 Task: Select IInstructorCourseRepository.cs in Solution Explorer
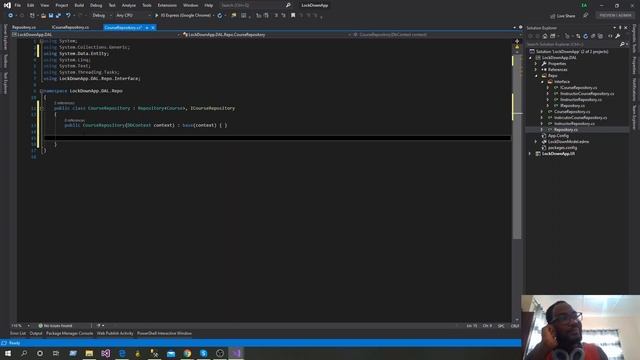(587, 94)
